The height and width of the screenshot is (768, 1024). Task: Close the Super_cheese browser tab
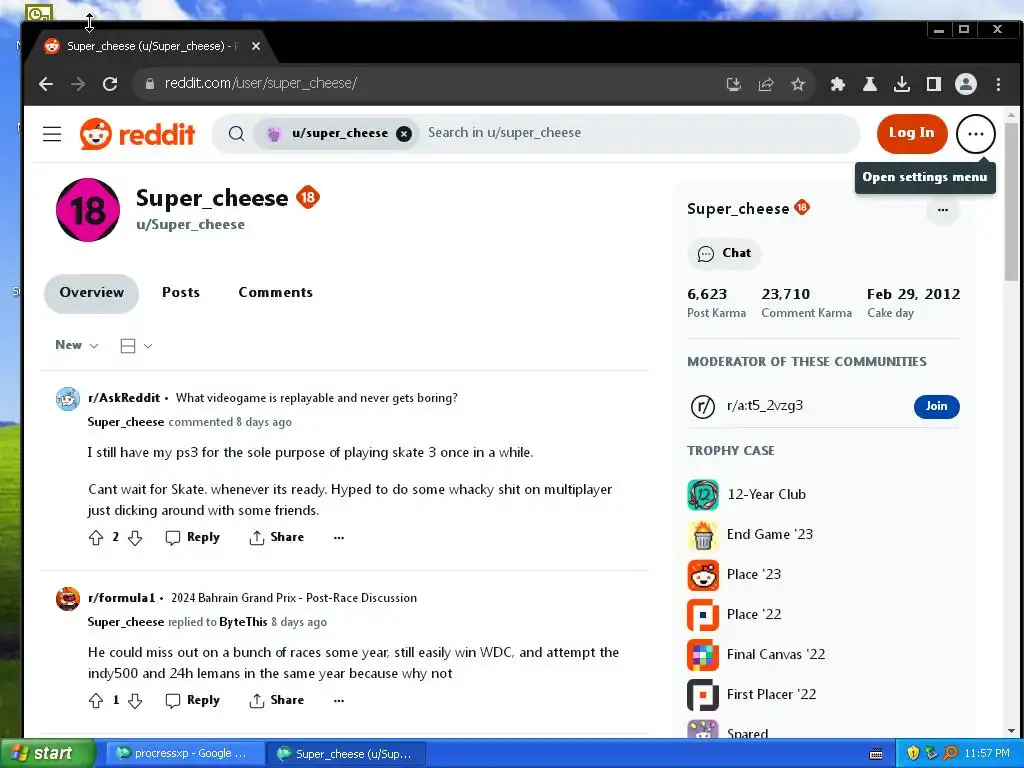pyautogui.click(x=256, y=46)
